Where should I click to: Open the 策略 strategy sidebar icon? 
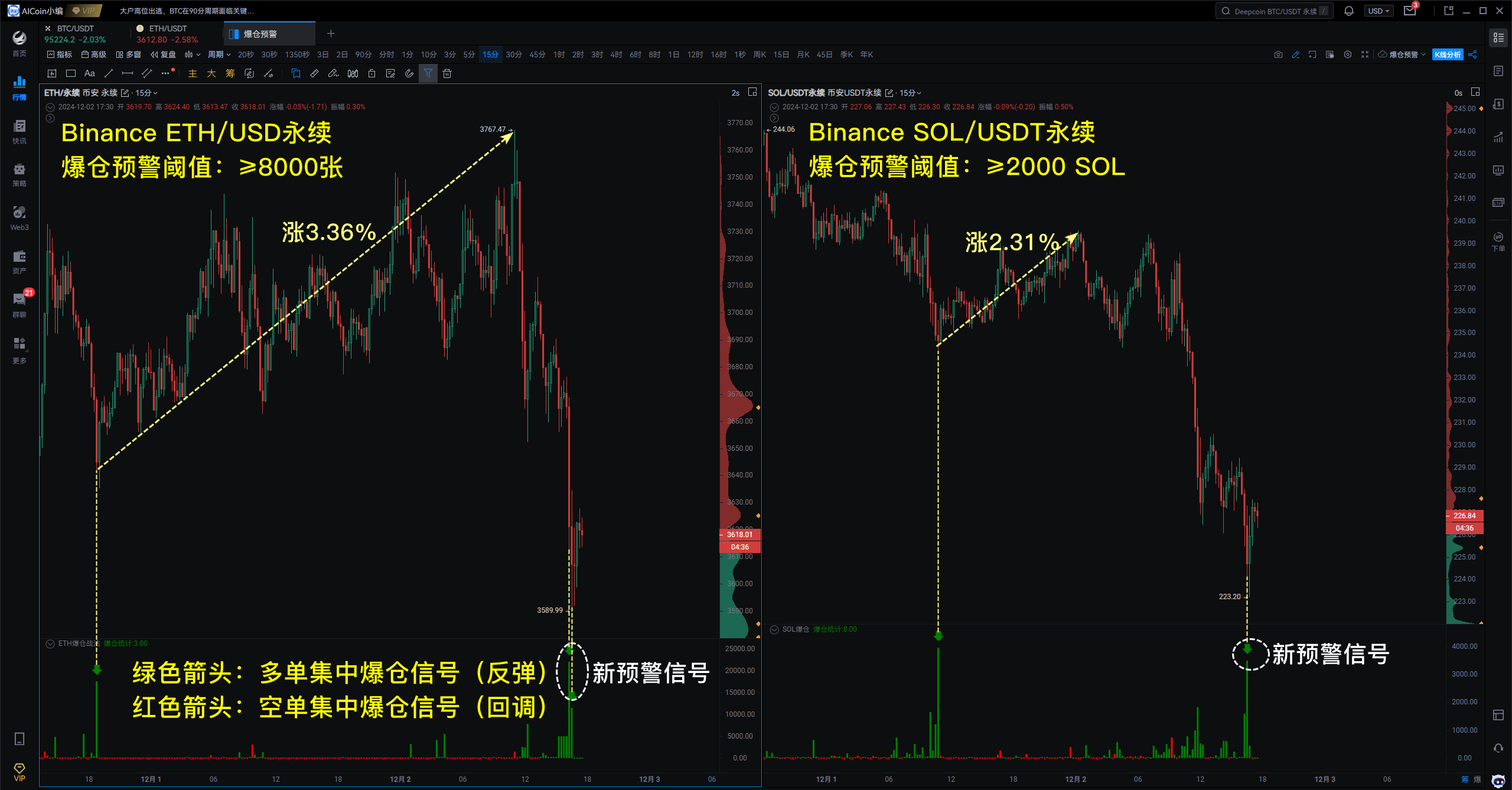click(x=19, y=174)
